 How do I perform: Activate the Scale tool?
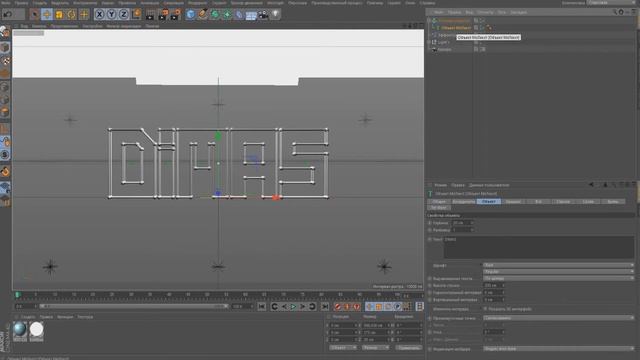59,15
